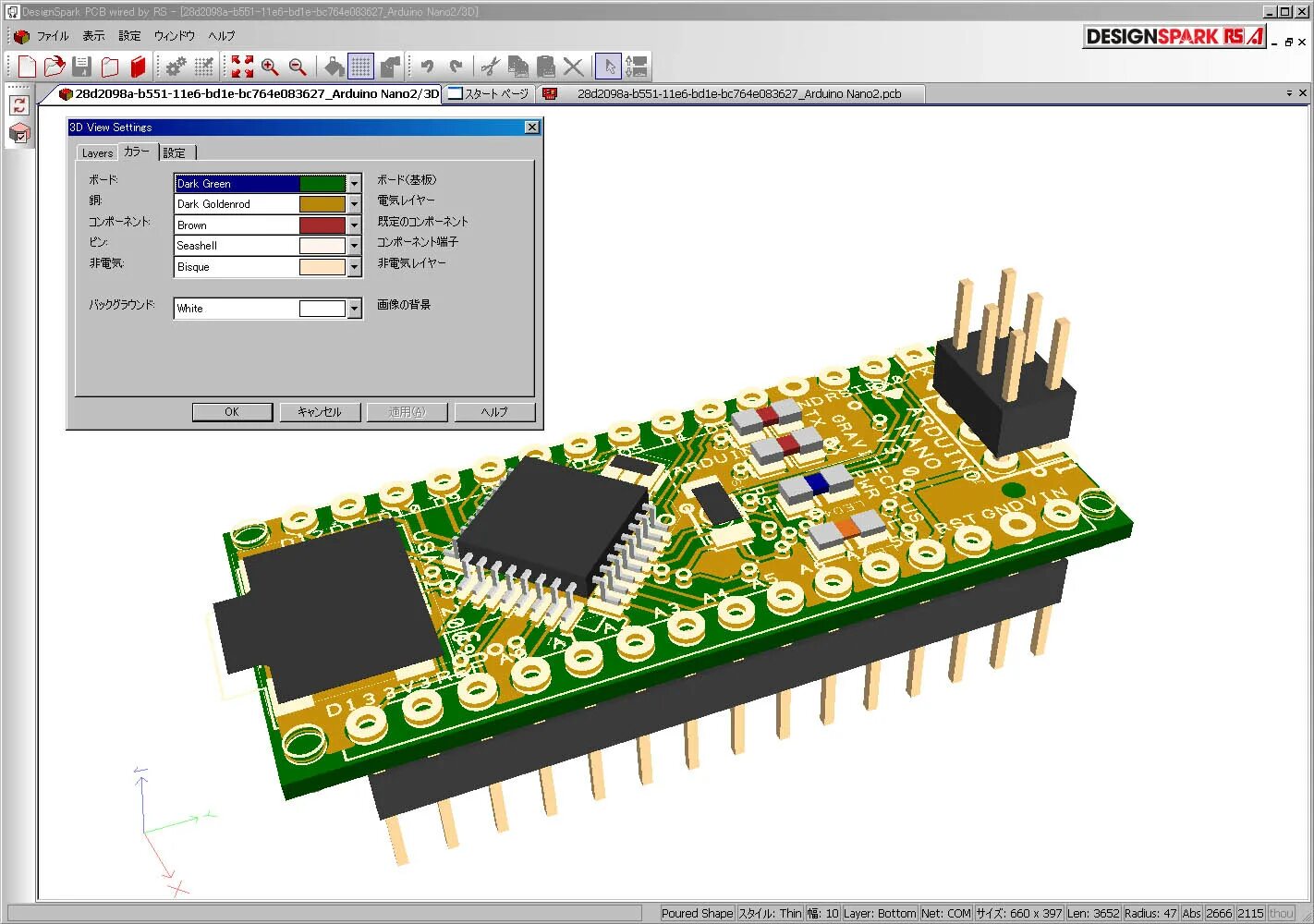This screenshot has height=924, width=1314.
Task: Click the DesignSpark RS logo
Action: coord(1174,37)
